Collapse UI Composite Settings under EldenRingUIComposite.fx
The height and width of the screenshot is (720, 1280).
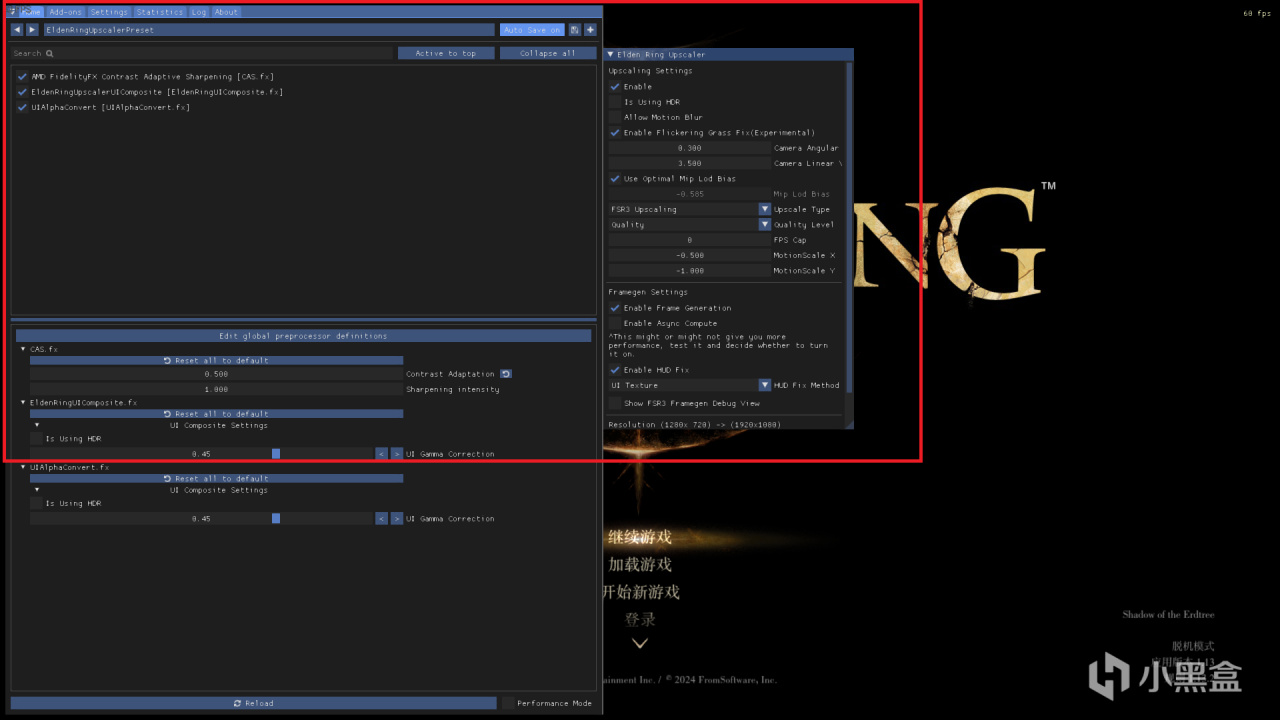click(x=37, y=425)
